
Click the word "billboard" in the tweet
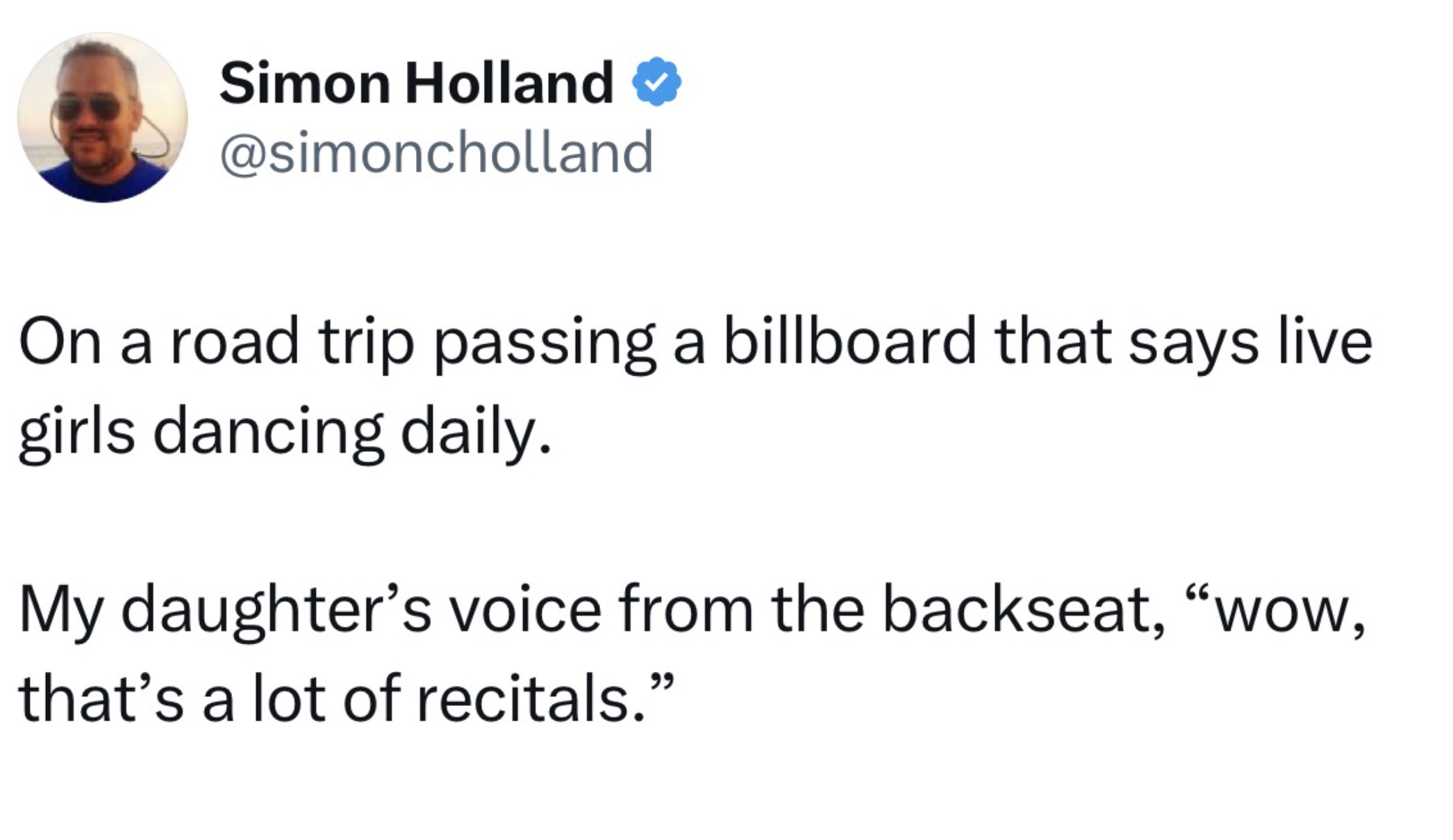pyautogui.click(x=849, y=342)
